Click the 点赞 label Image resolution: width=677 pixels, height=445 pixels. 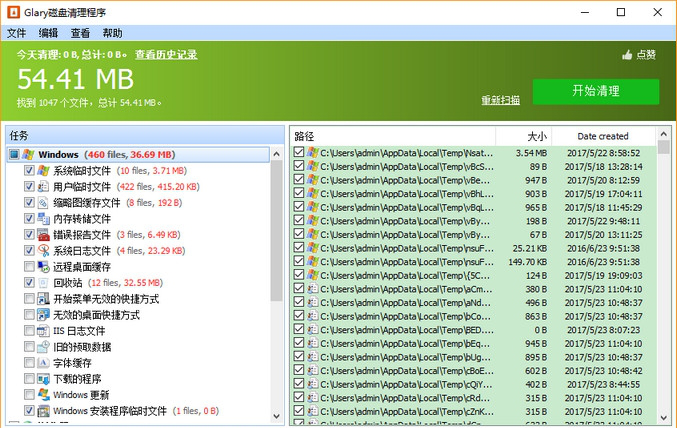click(646, 55)
